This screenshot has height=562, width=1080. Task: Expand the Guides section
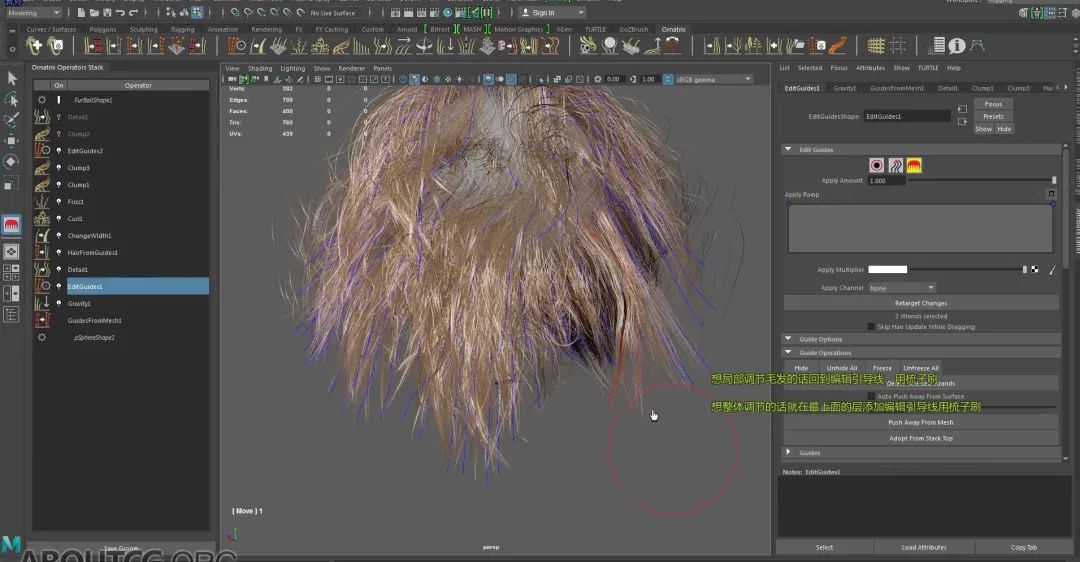(788, 453)
